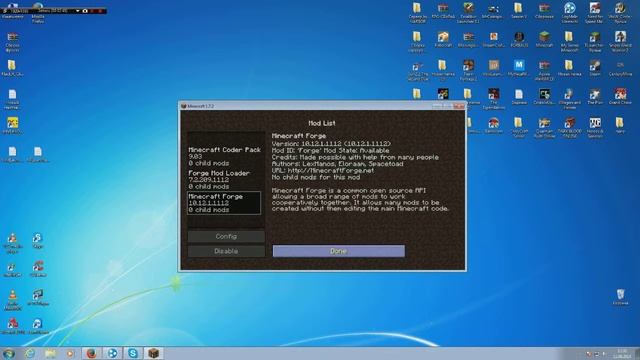Click the Done button in Mod List
The image size is (640, 360).
click(x=339, y=251)
